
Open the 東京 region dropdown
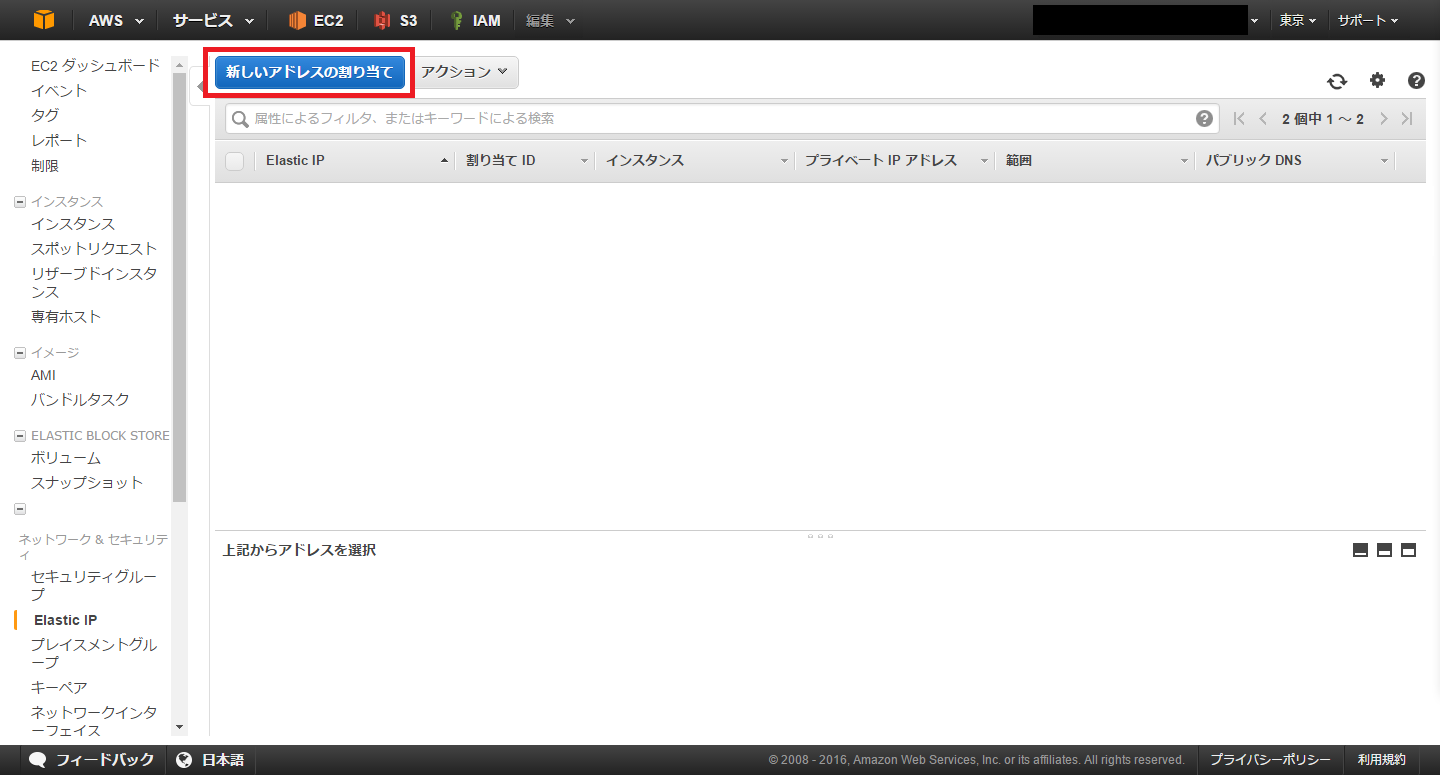click(1297, 20)
